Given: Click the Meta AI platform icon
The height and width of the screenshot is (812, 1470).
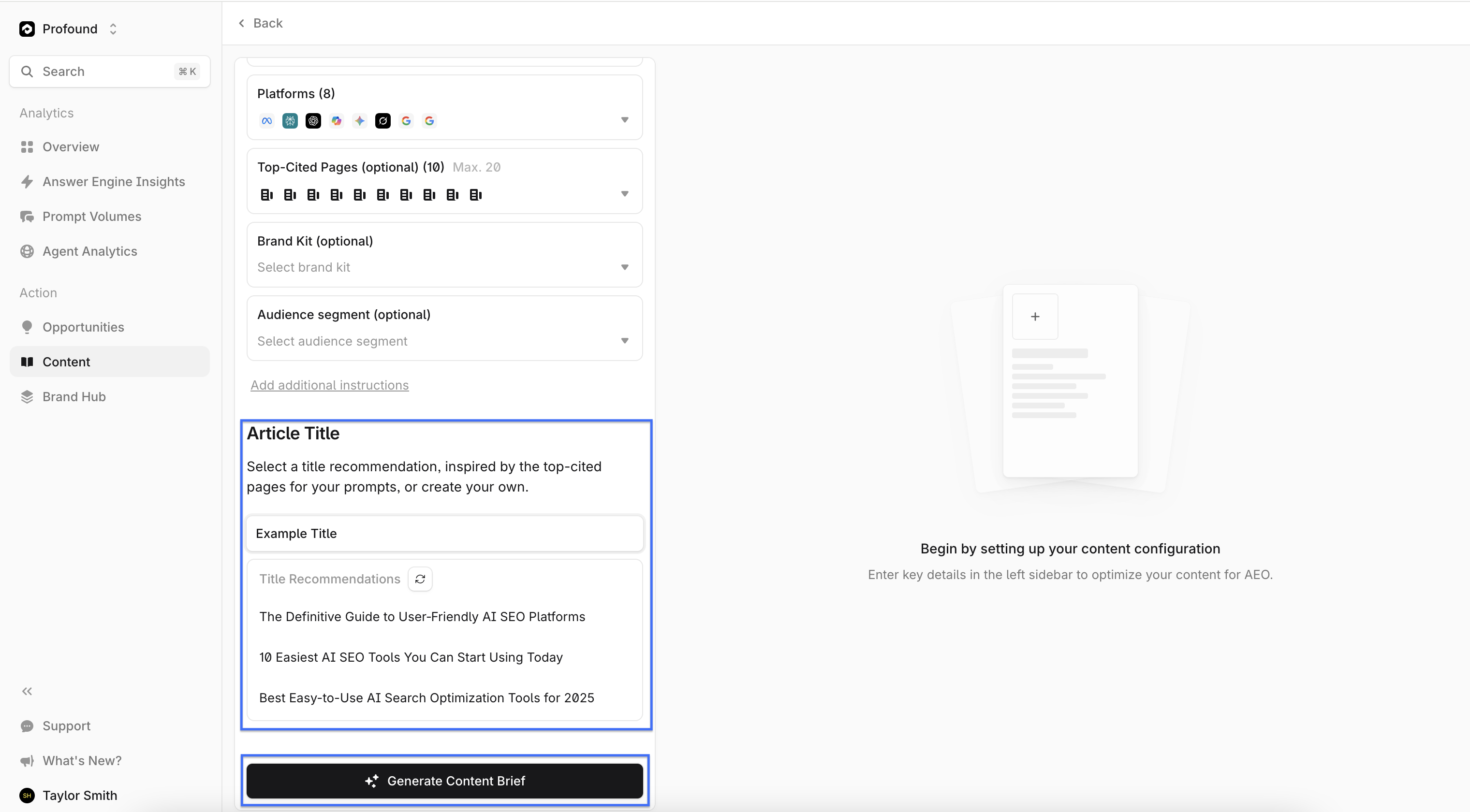Looking at the screenshot, I should [x=266, y=121].
